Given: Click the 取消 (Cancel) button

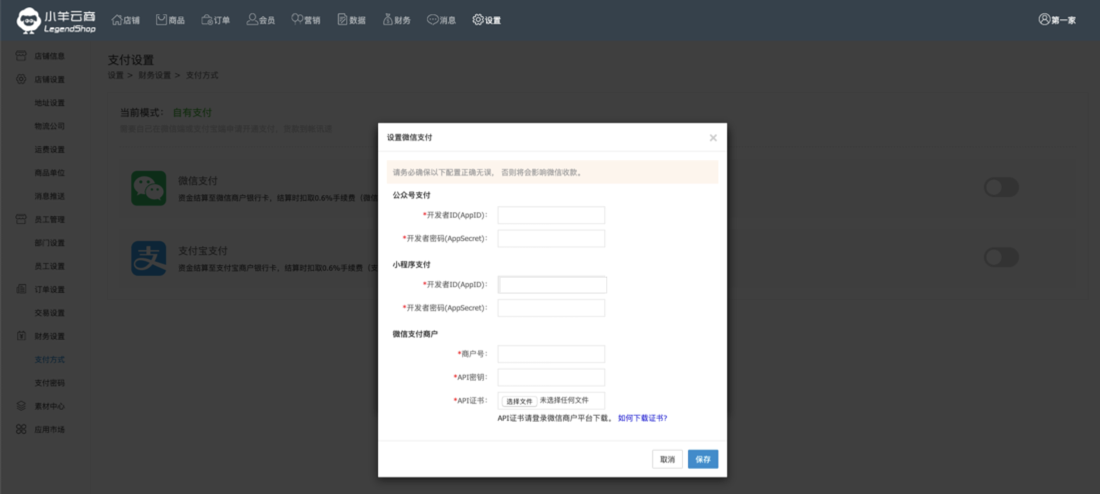Looking at the screenshot, I should click(667, 459).
